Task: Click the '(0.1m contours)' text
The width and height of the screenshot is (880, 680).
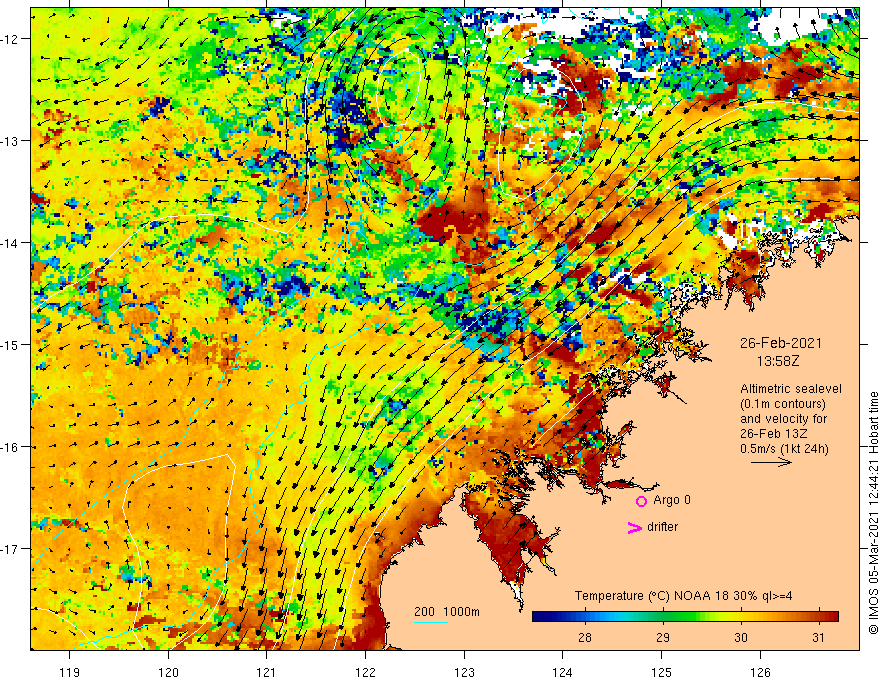Action: [x=782, y=404]
